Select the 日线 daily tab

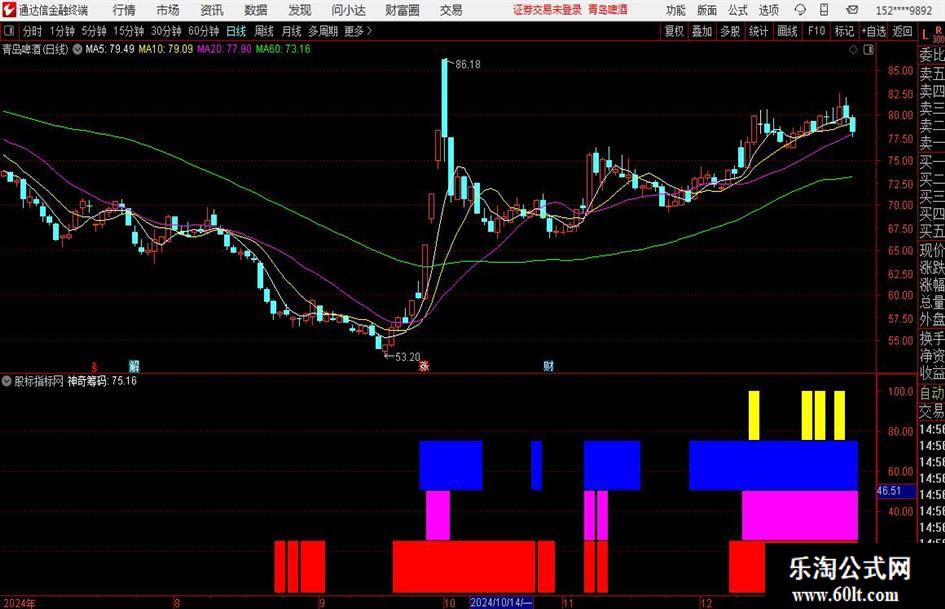pos(236,31)
